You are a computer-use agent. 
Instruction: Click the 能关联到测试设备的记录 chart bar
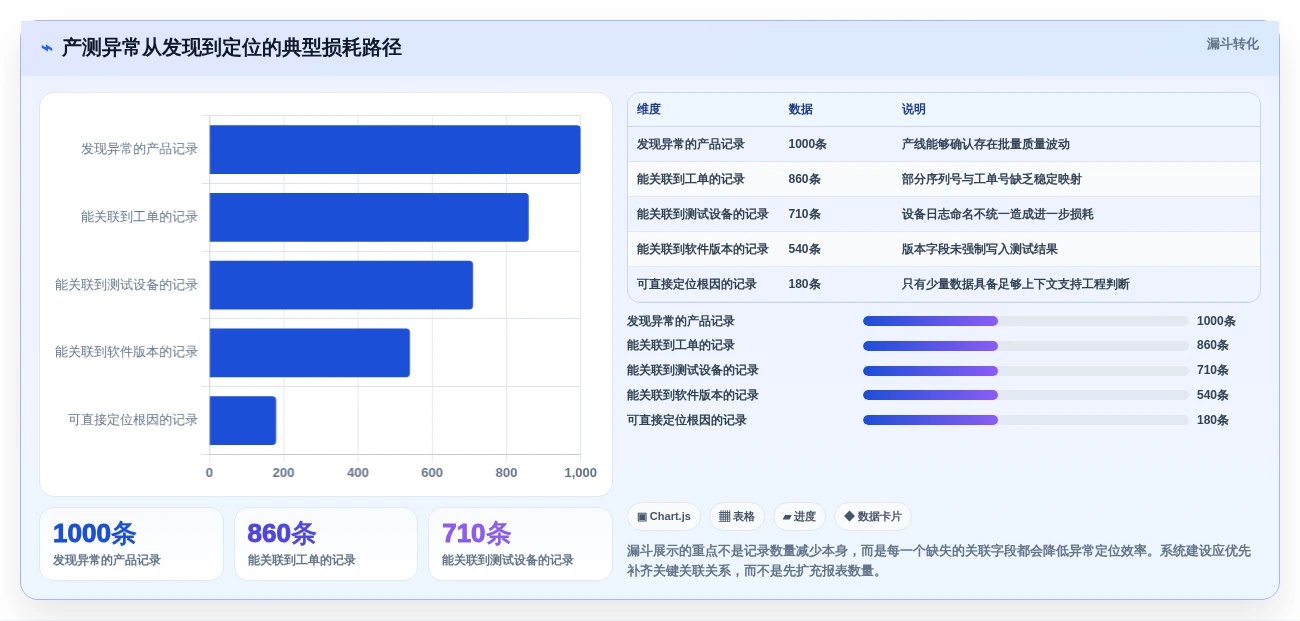tap(341, 285)
